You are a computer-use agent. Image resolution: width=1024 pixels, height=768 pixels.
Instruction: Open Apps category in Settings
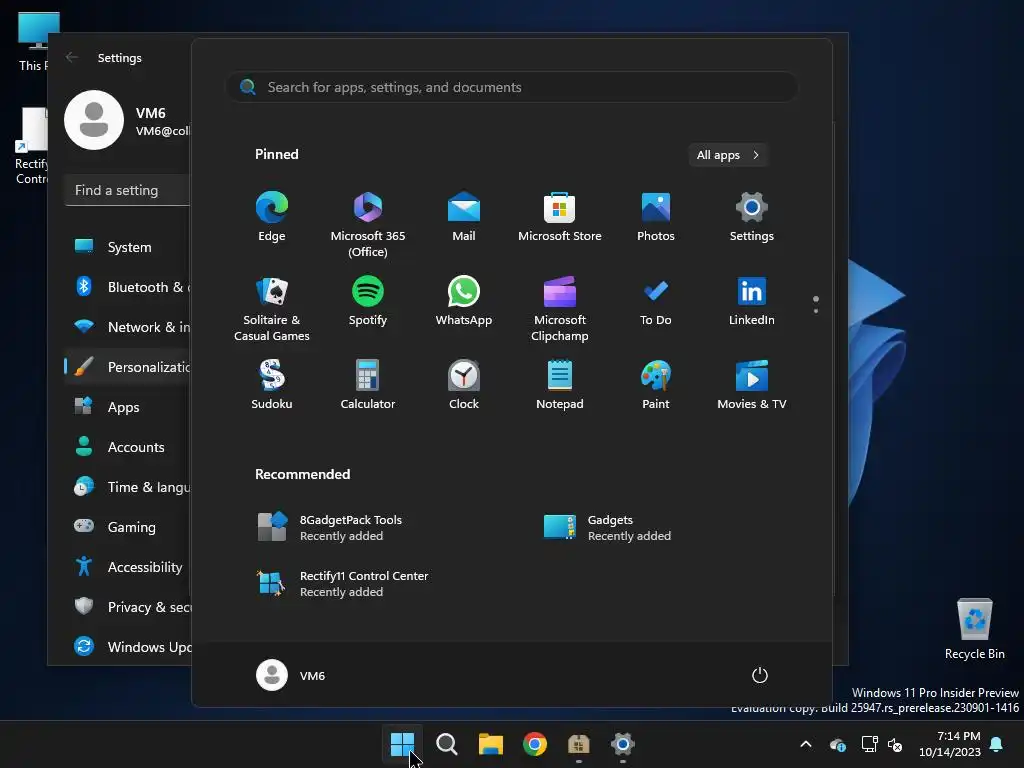[128, 407]
